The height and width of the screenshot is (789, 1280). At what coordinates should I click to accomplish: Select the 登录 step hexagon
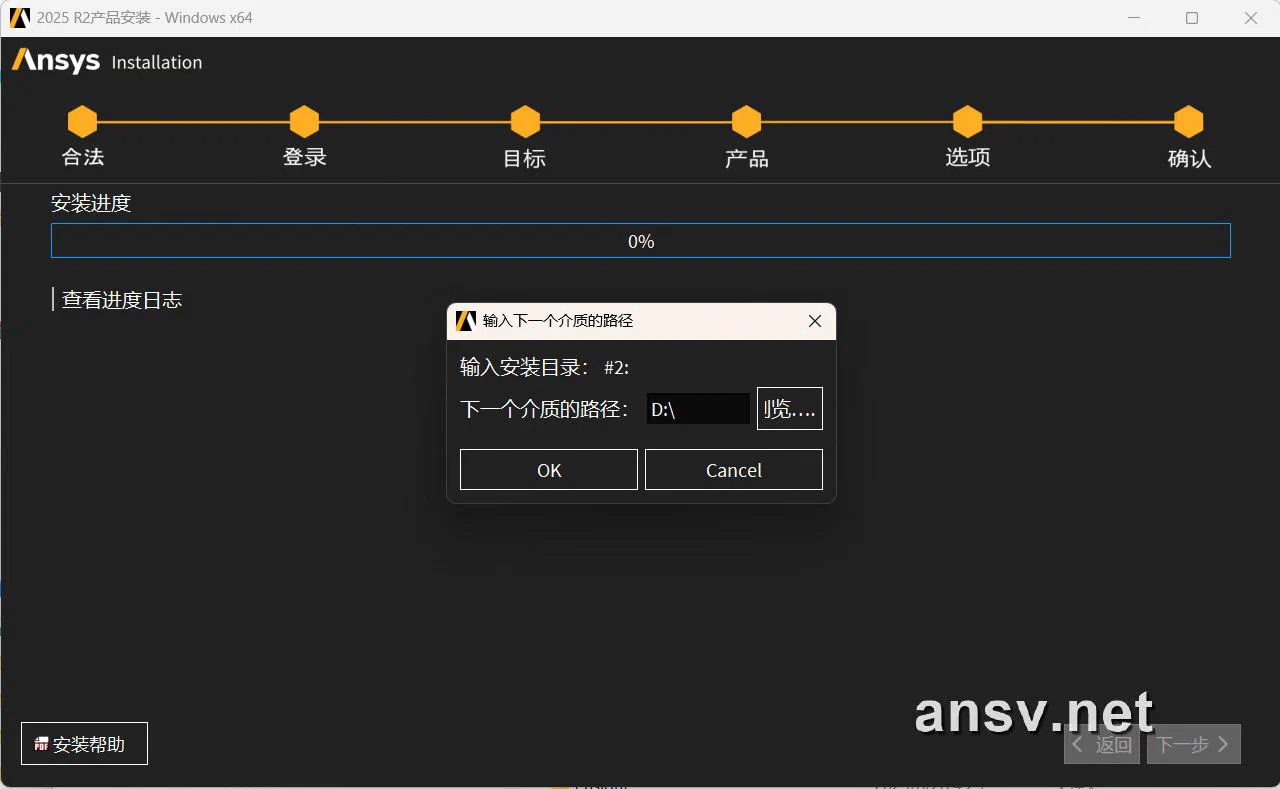[x=304, y=122]
